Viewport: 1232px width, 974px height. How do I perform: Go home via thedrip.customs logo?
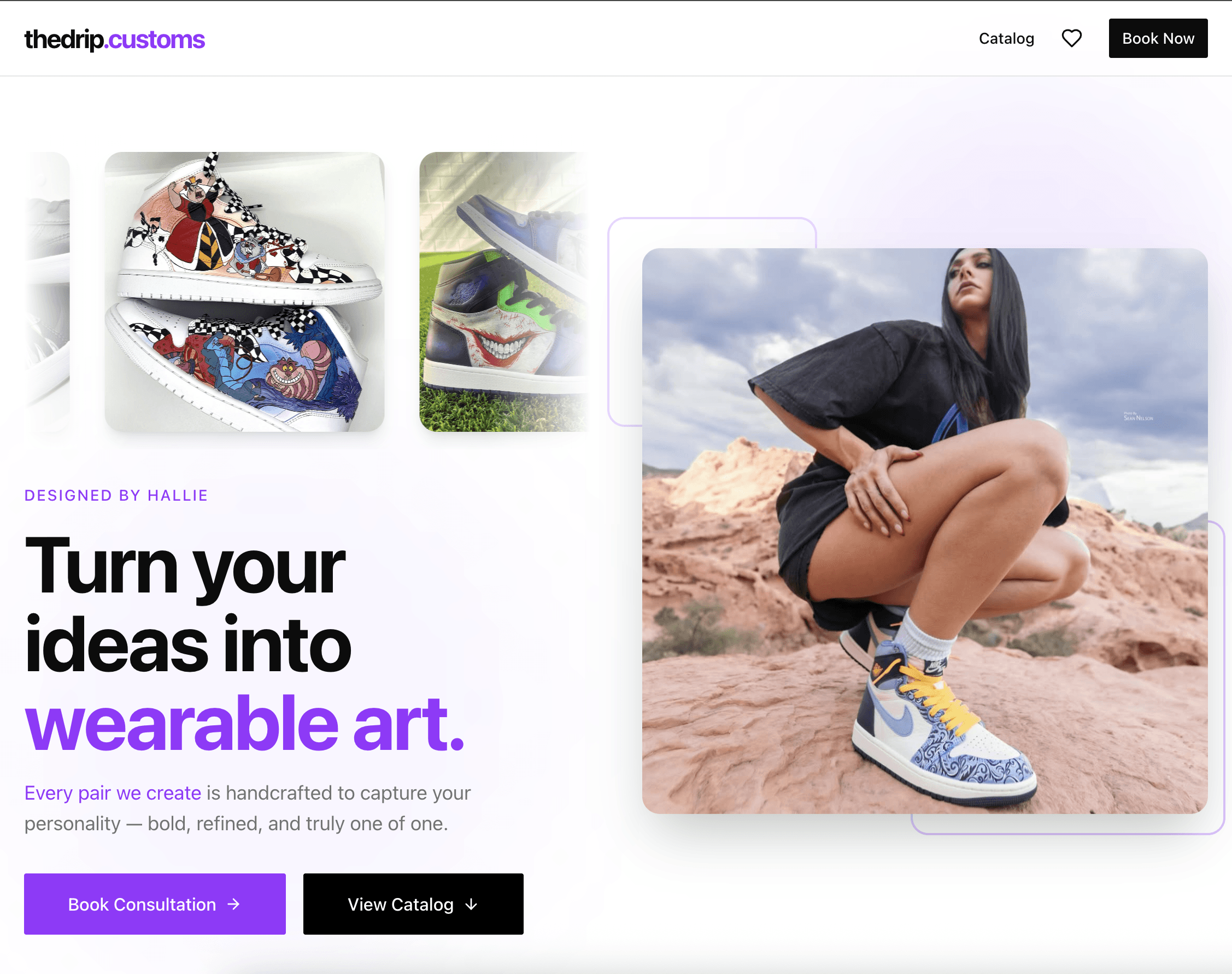click(x=114, y=39)
